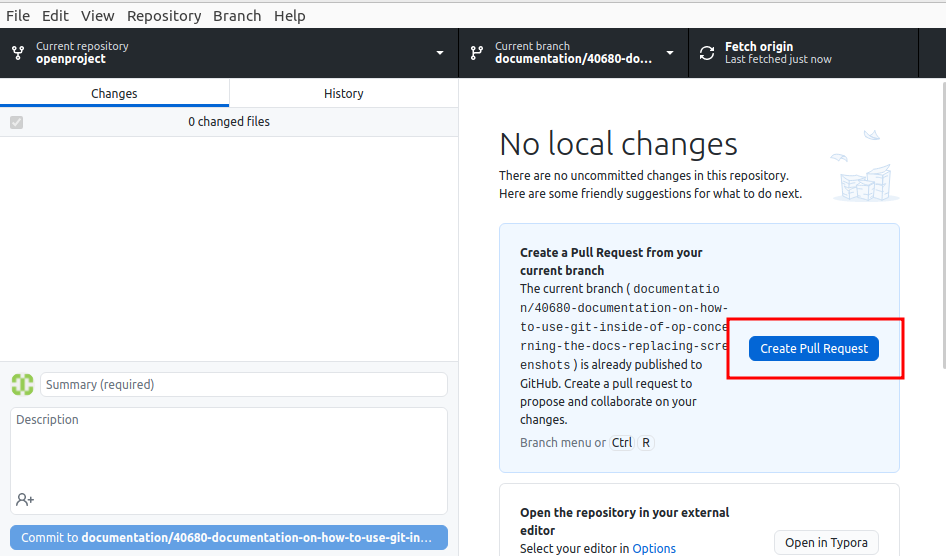946x556 pixels.
Task: Click the git branch icon beside Current branch
Action: pyautogui.click(x=477, y=53)
